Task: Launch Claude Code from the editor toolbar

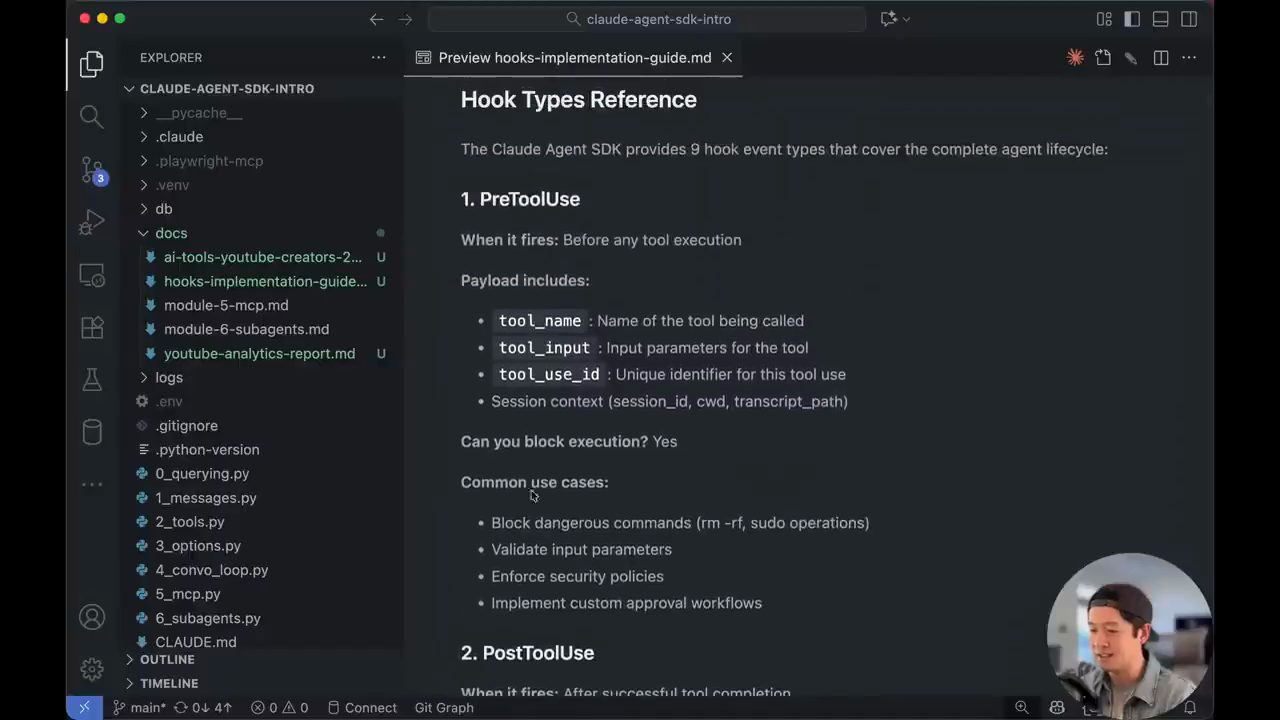Action: coord(1075,58)
